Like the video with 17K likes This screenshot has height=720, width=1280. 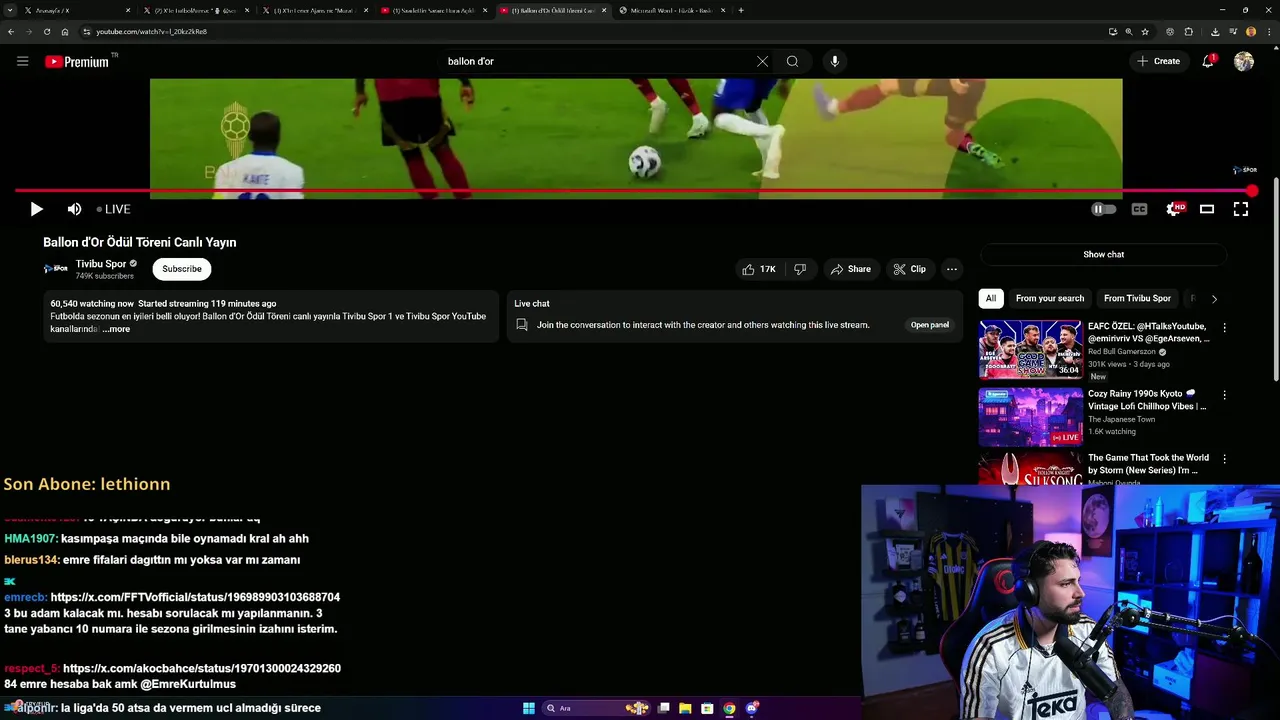[759, 269]
